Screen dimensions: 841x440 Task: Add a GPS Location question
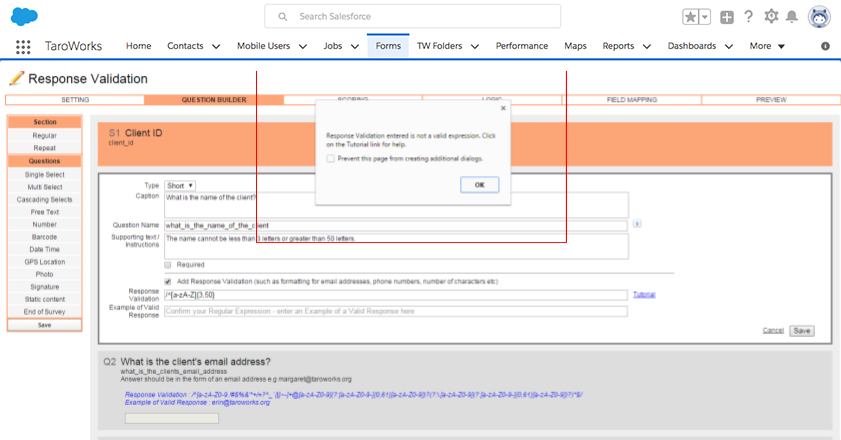[45, 262]
